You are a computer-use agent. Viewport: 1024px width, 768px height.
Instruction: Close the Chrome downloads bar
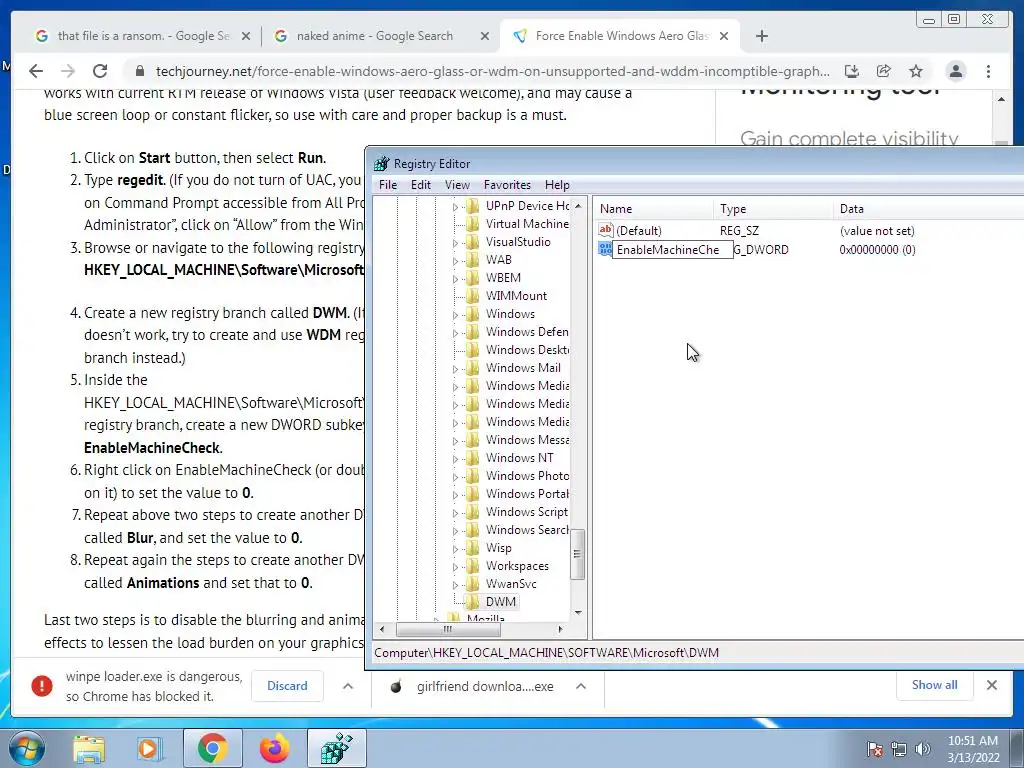pos(991,685)
